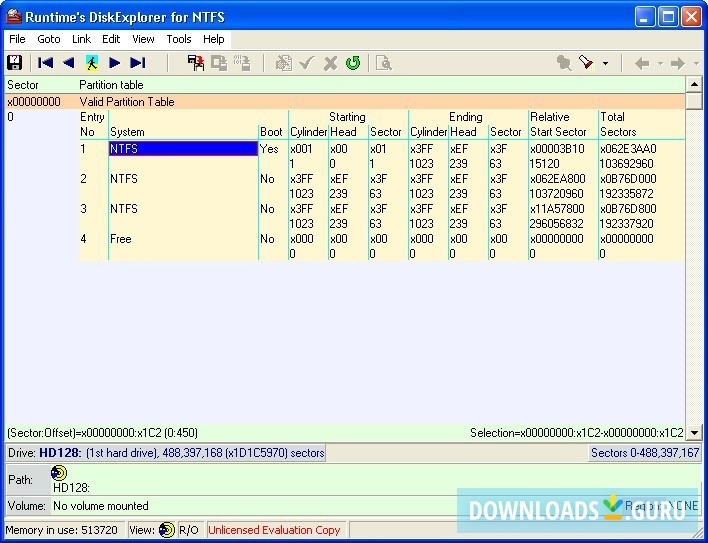Click the Free system entry 4
Viewport: 708px width, 543px height.
121,239
